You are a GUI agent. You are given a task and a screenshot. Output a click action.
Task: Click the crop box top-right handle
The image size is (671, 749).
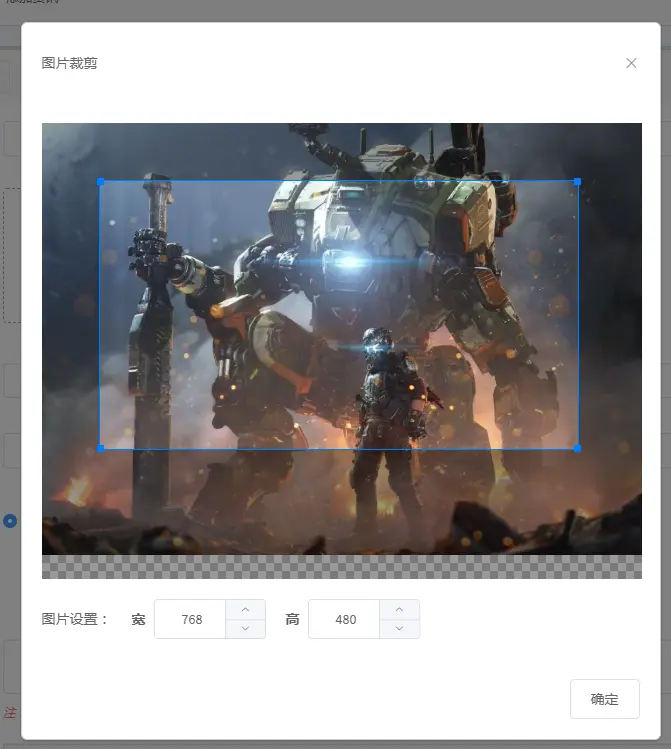pyautogui.click(x=577, y=182)
